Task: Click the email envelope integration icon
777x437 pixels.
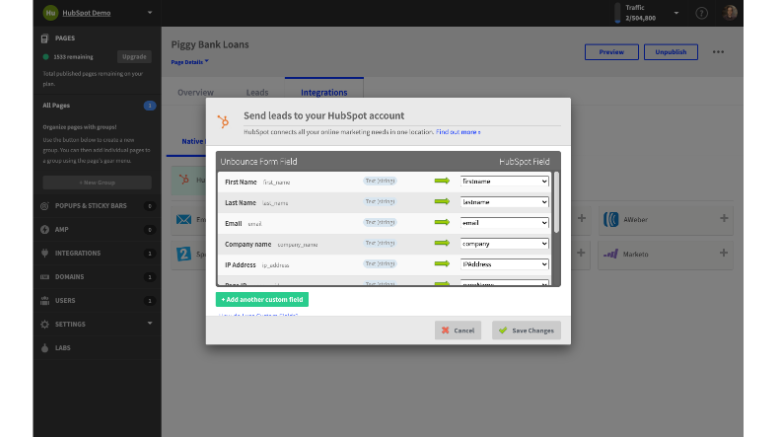Action: [x=183, y=219]
